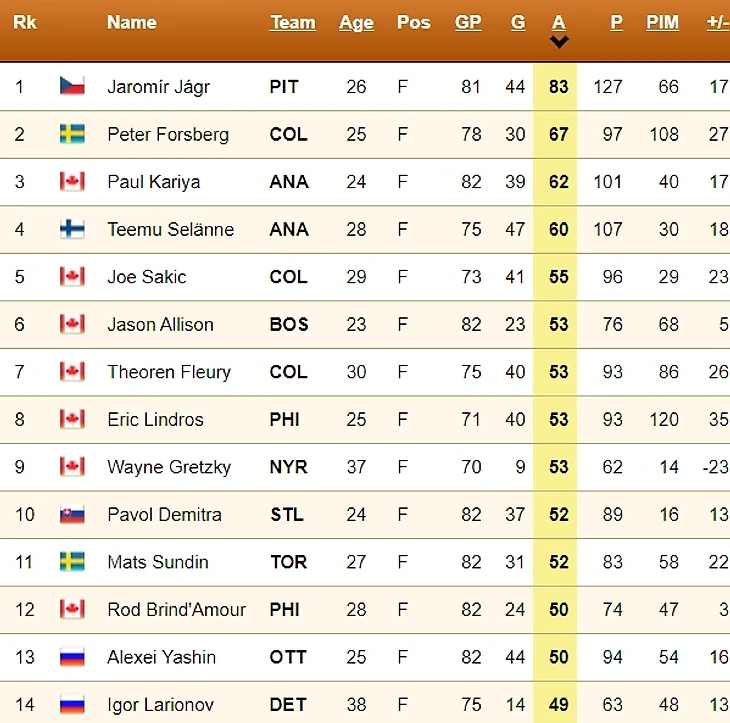
Task: Sort by Age column header
Action: pos(356,22)
